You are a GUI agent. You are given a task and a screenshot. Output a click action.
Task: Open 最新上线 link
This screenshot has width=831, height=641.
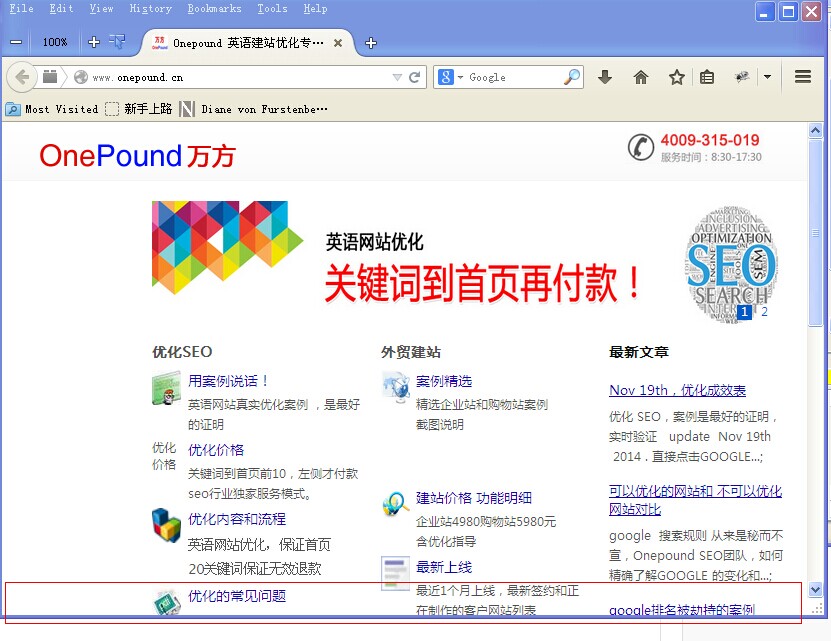(444, 567)
